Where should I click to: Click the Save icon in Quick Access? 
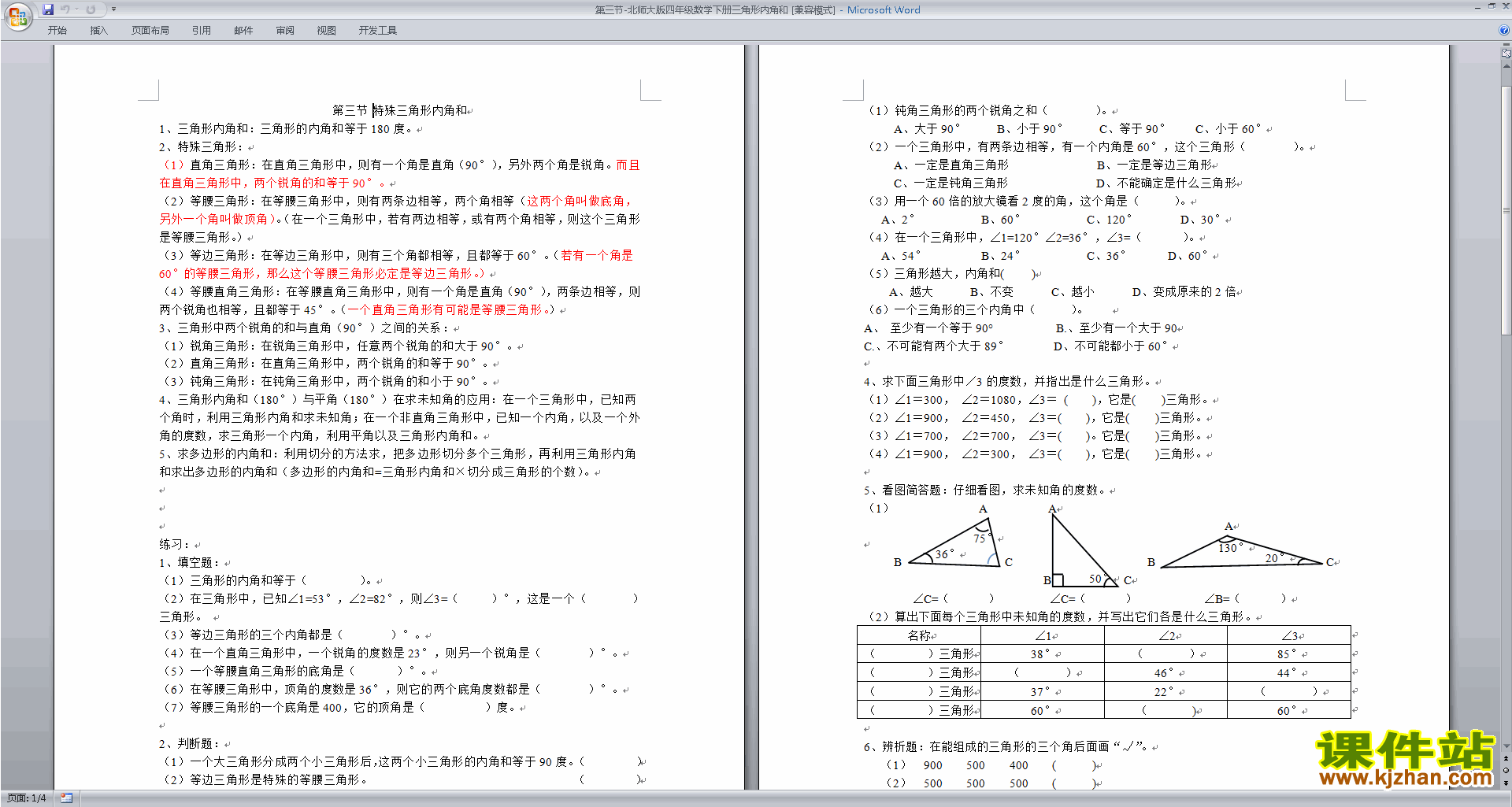[x=48, y=9]
